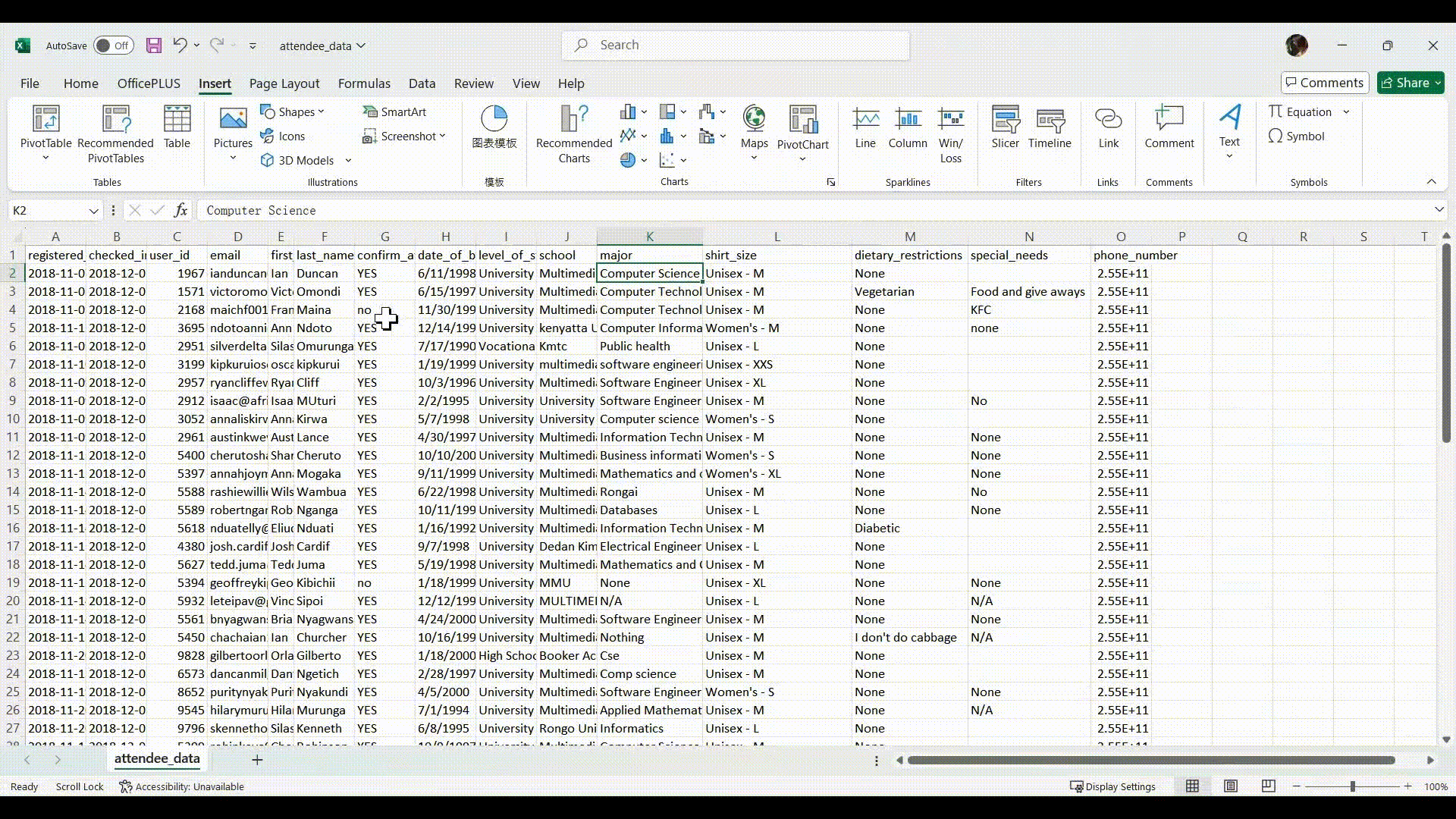Switch to the OfficePLUS tab
1456x819 pixels.
point(149,83)
